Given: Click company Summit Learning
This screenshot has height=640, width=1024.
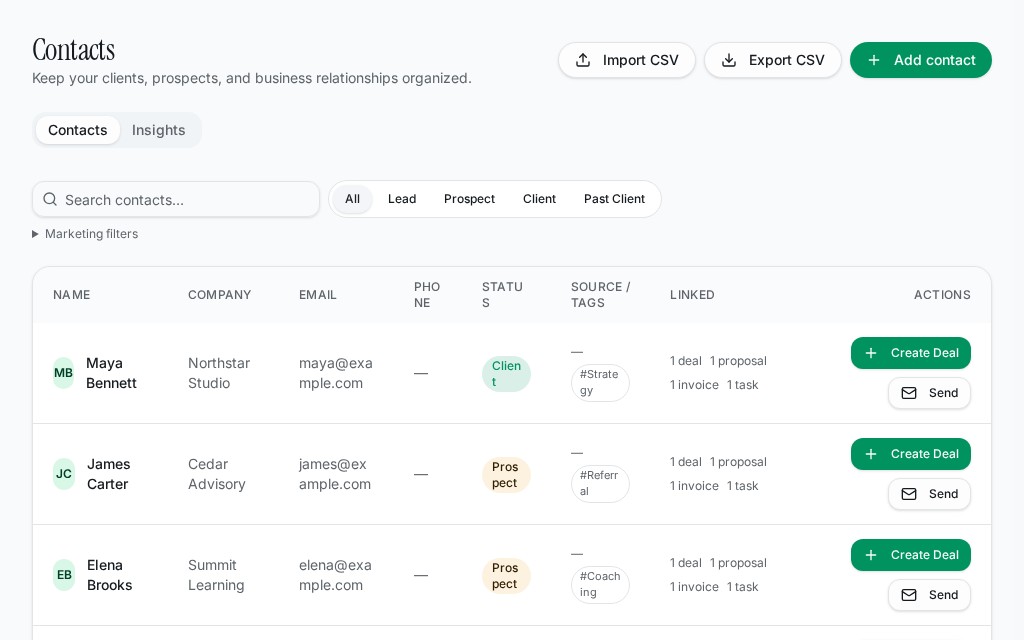Looking at the screenshot, I should pyautogui.click(x=216, y=575).
